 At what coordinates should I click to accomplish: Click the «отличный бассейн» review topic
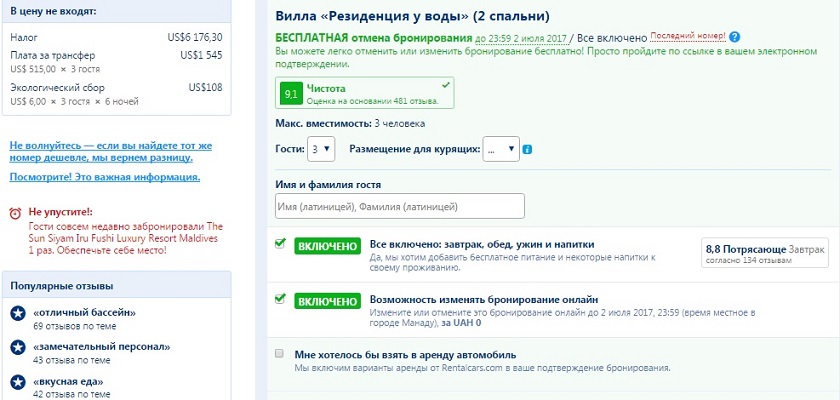click(x=86, y=309)
